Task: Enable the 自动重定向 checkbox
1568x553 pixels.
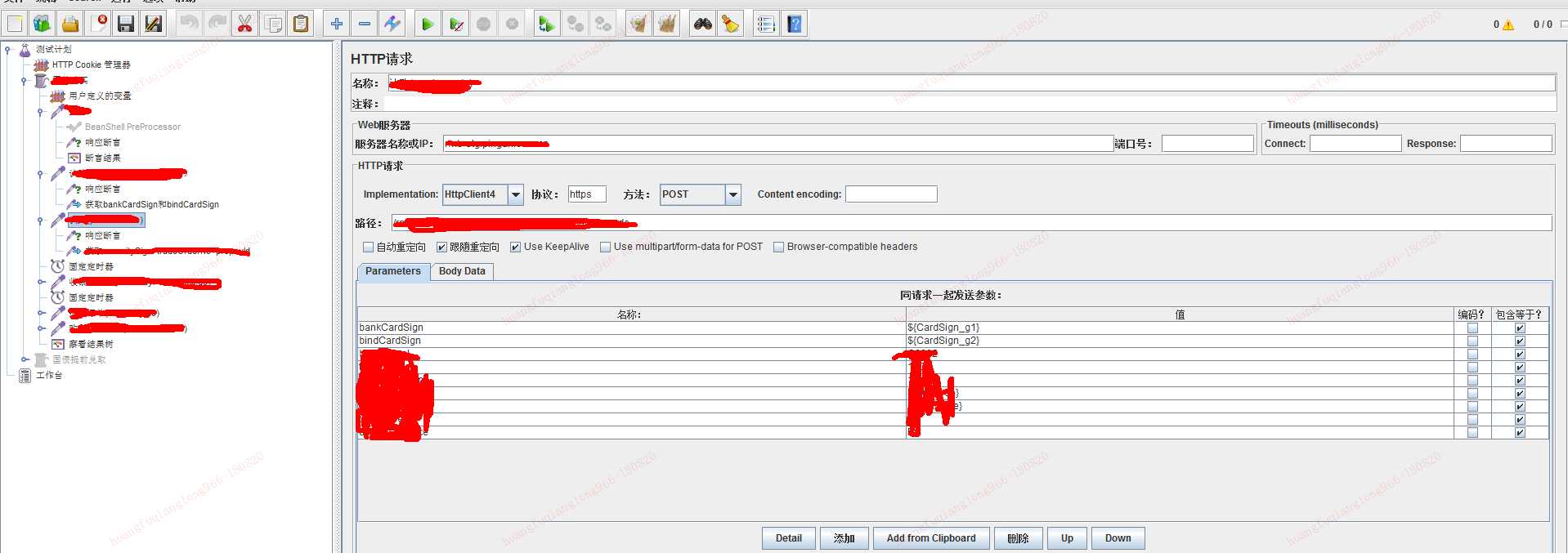Action: (368, 247)
